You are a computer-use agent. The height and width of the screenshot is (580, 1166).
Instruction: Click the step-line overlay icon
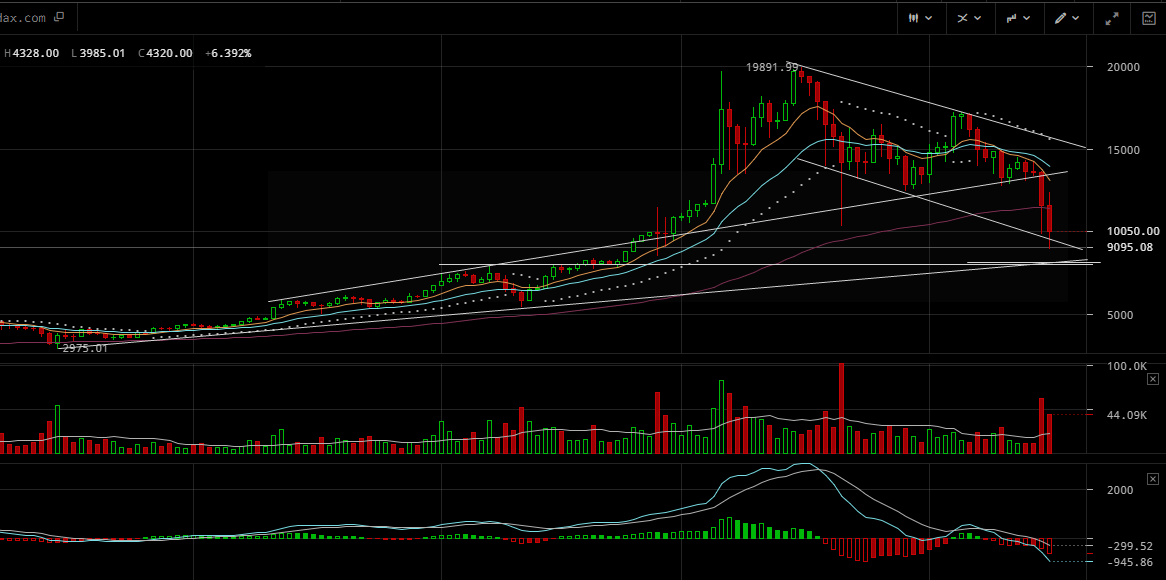pos(1012,18)
